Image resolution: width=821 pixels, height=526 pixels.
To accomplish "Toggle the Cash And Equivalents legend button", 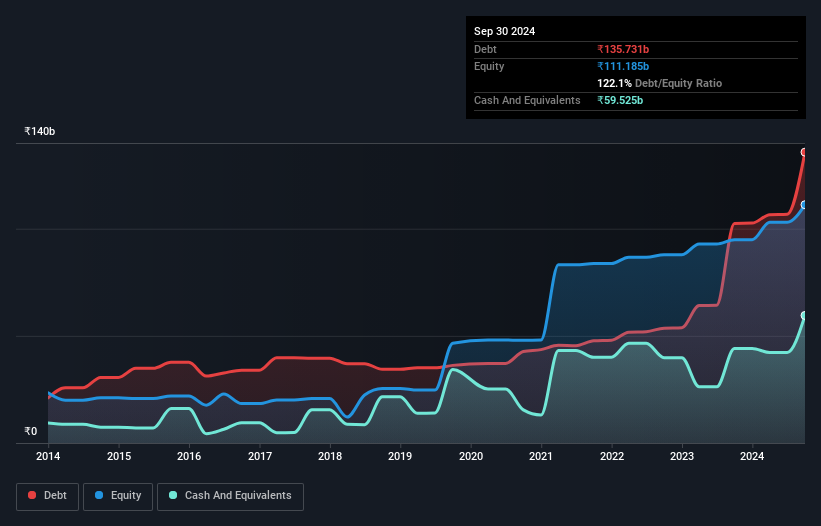I will tap(230, 496).
